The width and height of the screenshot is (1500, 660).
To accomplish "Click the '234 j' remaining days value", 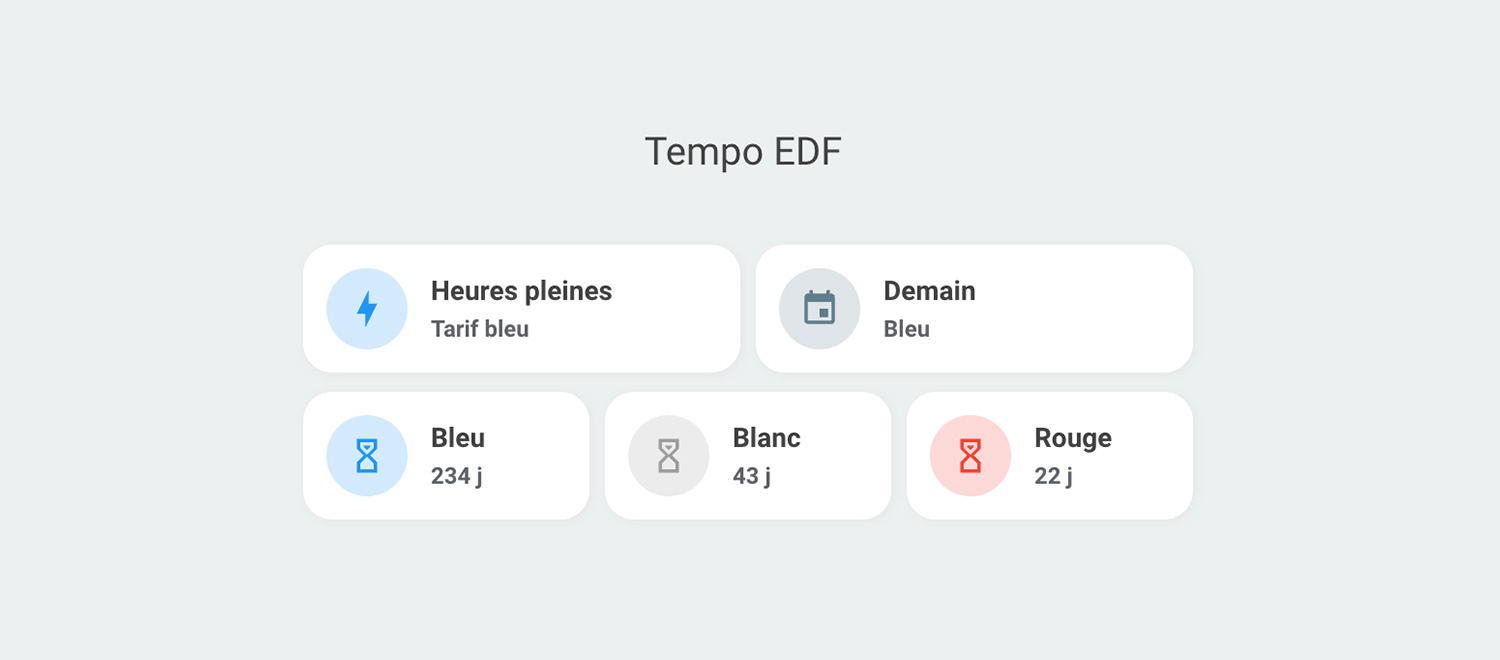I will 456,476.
